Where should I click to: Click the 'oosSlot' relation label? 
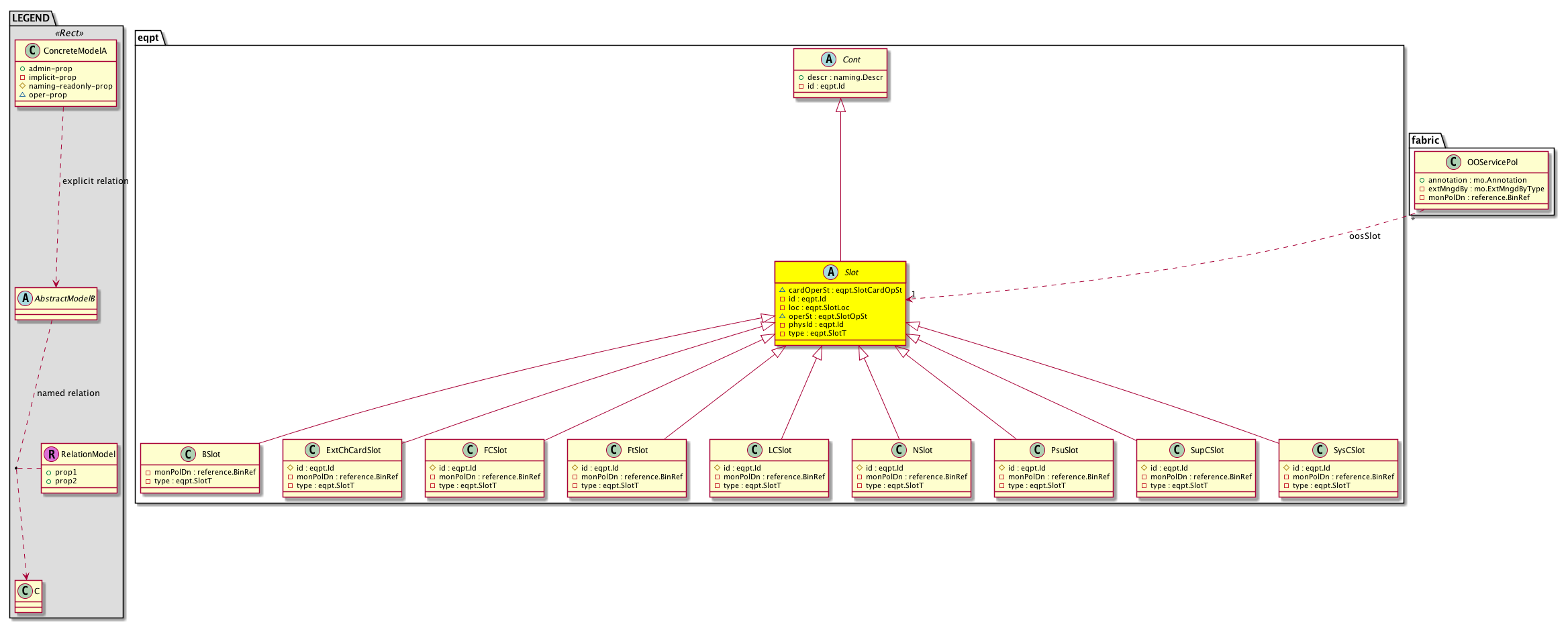coord(1365,236)
